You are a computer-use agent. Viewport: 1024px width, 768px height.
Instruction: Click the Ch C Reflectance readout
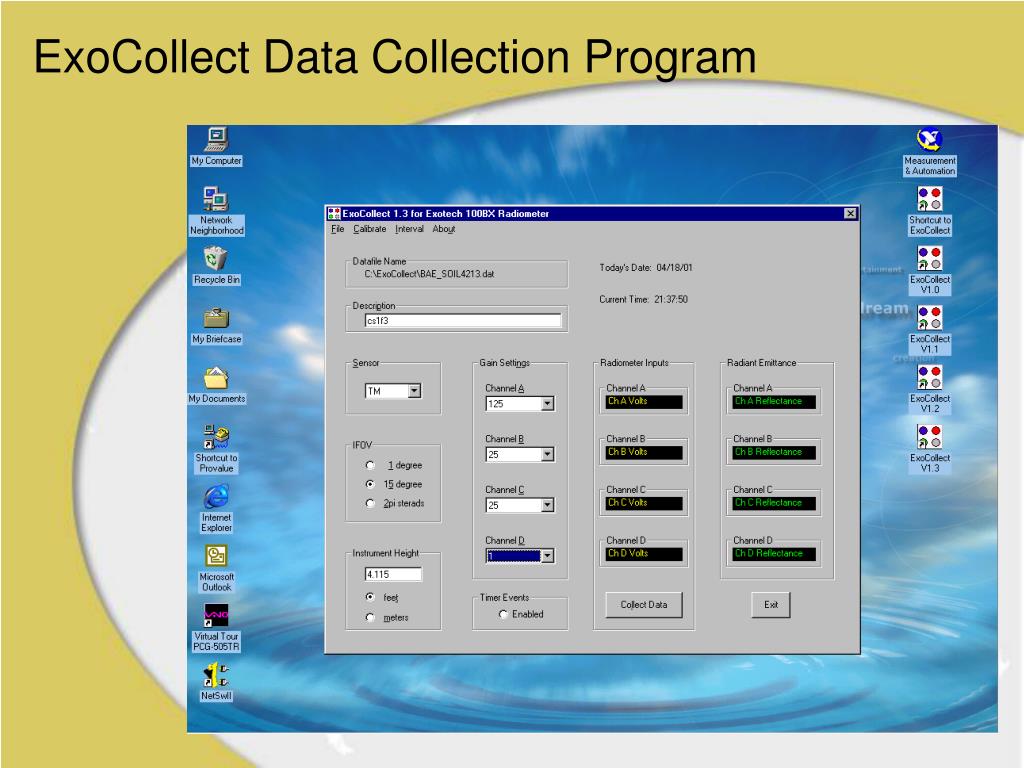[774, 503]
